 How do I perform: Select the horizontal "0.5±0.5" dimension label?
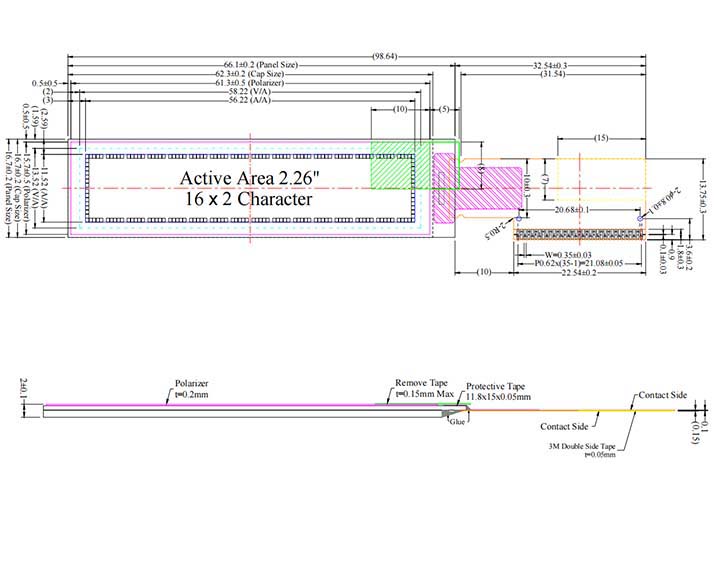click(45, 83)
